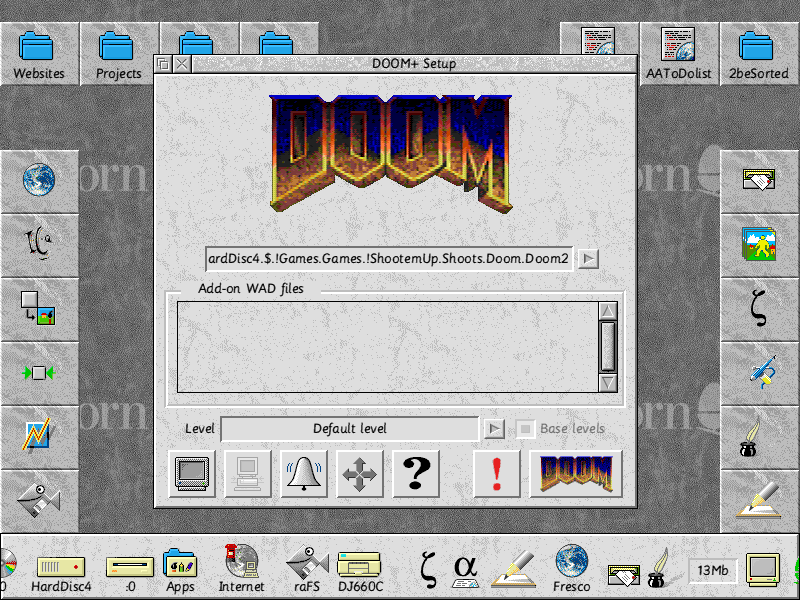Click inkwell quill icon on icon bar
The height and width of the screenshot is (600, 800).
click(x=657, y=569)
